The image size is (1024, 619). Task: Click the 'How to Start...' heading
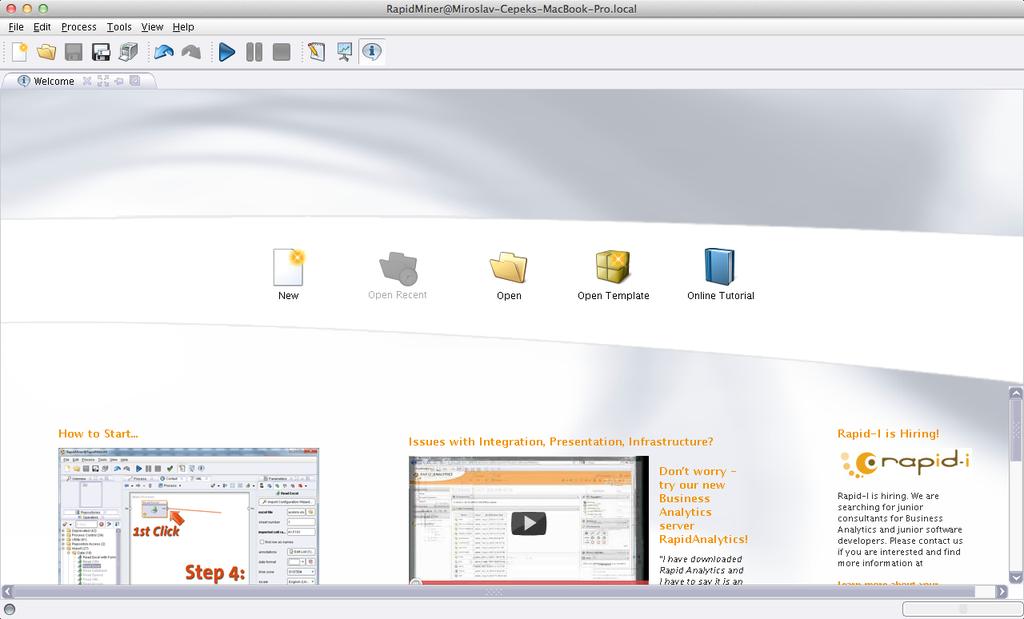[98, 434]
